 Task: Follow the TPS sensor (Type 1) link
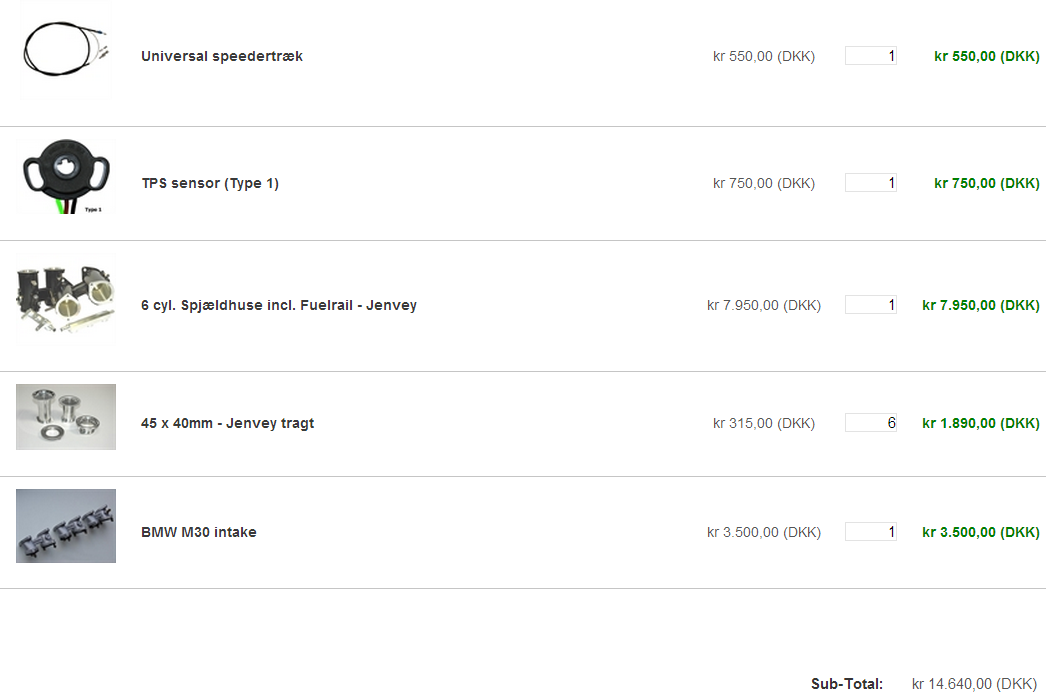coord(210,183)
